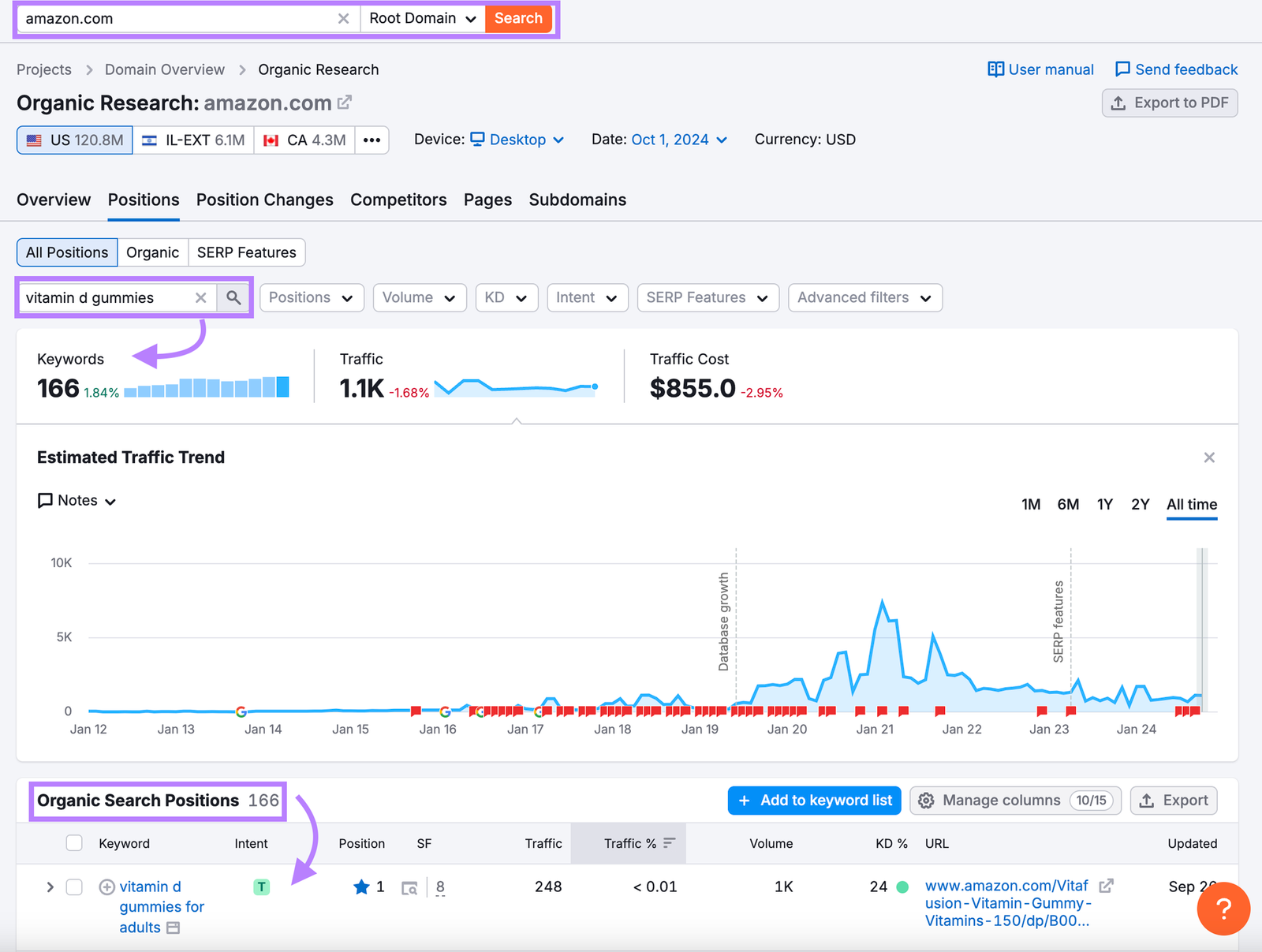
Task: Open the Root Domain dropdown
Action: tap(422, 17)
